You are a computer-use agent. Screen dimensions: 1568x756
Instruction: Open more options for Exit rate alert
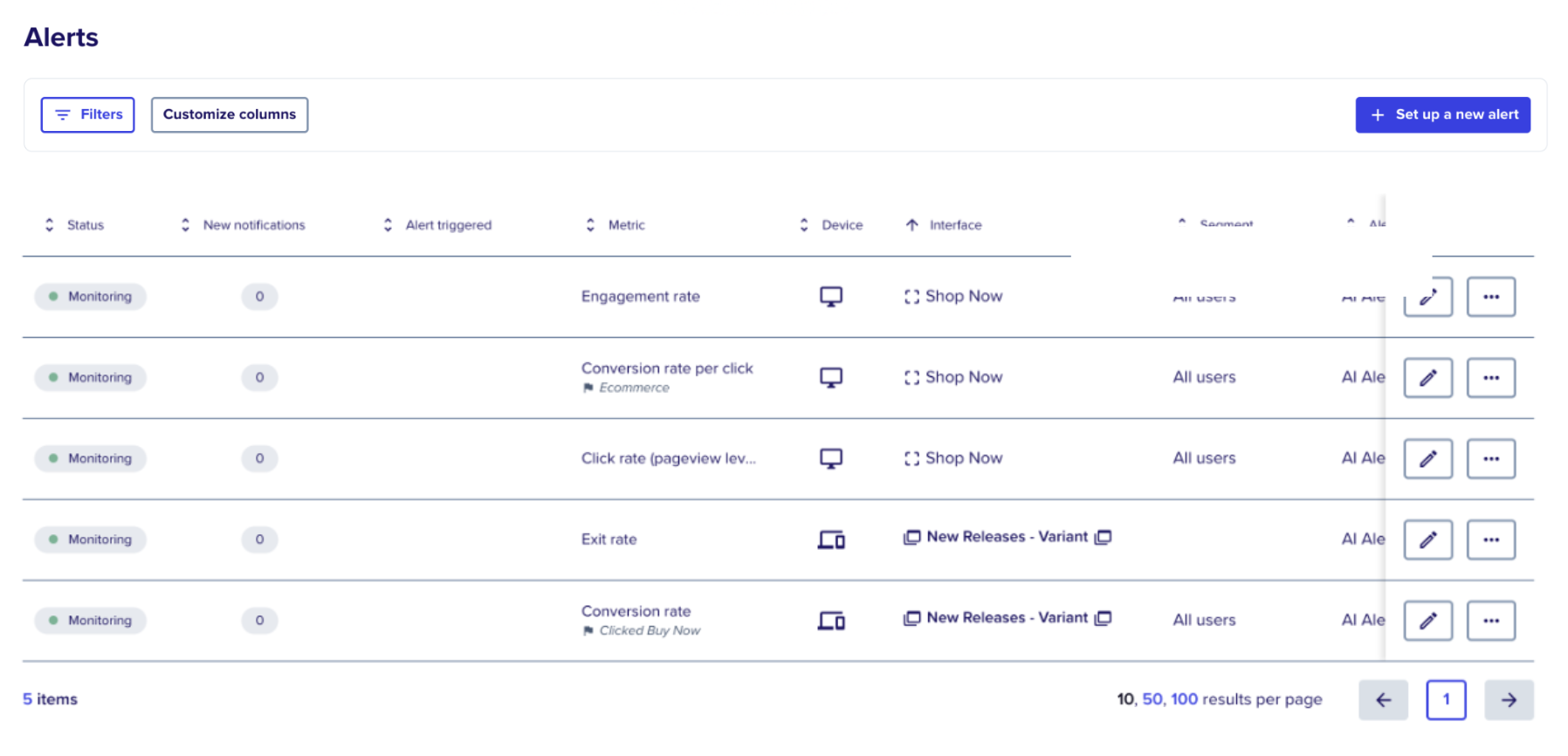click(x=1490, y=540)
